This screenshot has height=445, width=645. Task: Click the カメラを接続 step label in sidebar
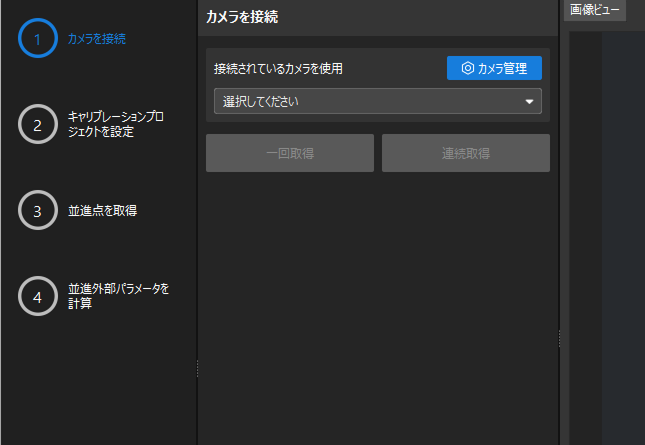[x=97, y=39]
